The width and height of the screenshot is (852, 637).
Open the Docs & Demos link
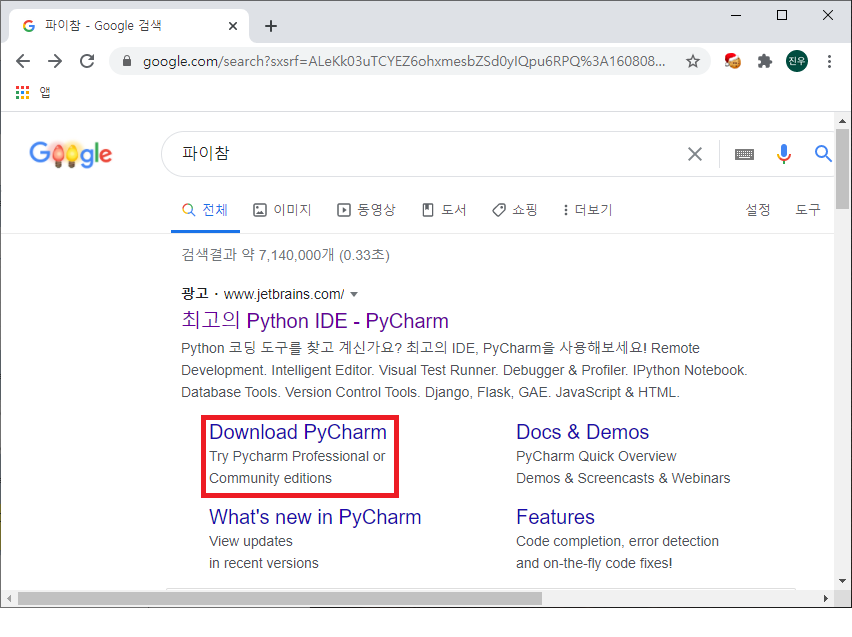click(x=582, y=432)
